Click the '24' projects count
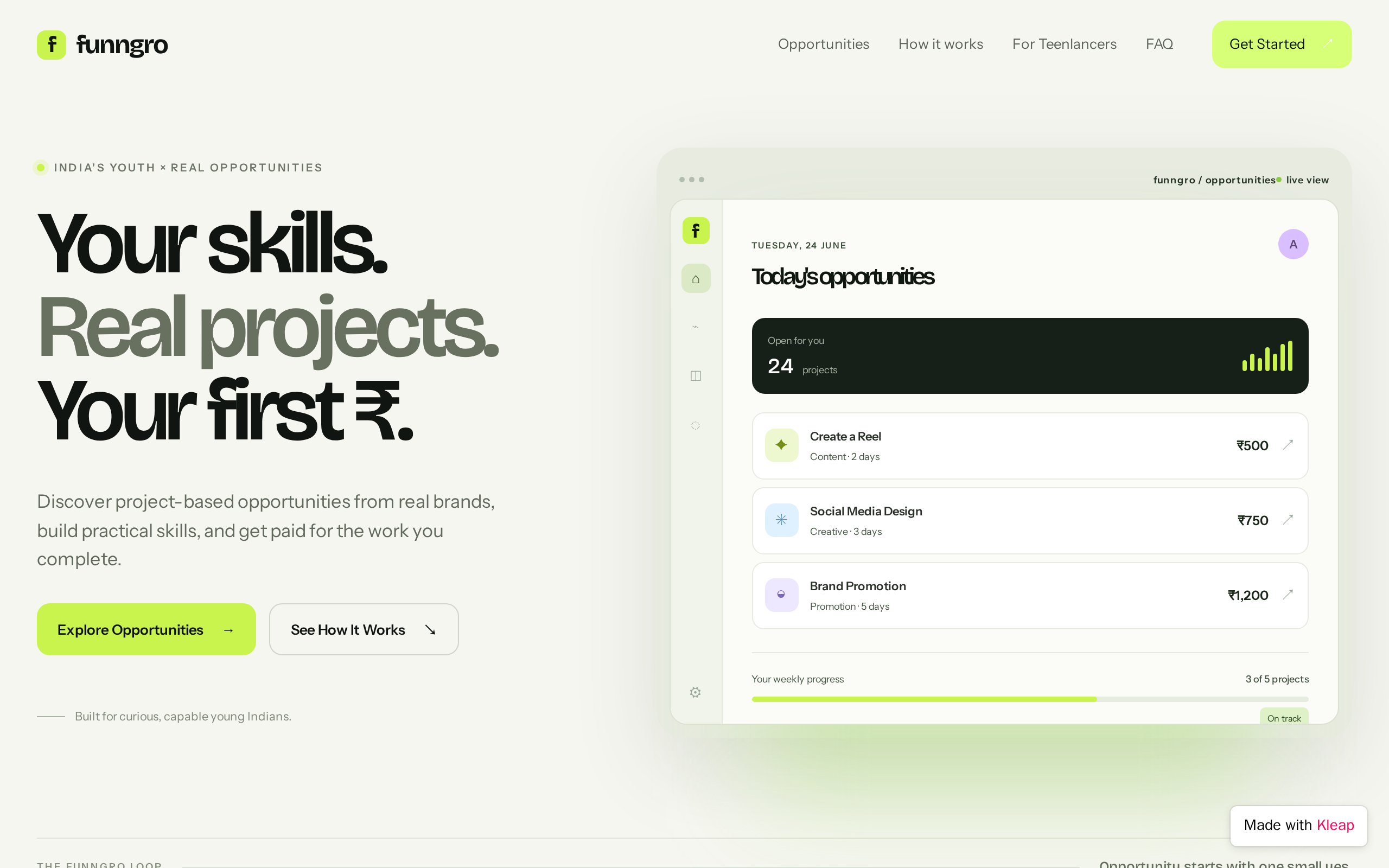 click(780, 366)
